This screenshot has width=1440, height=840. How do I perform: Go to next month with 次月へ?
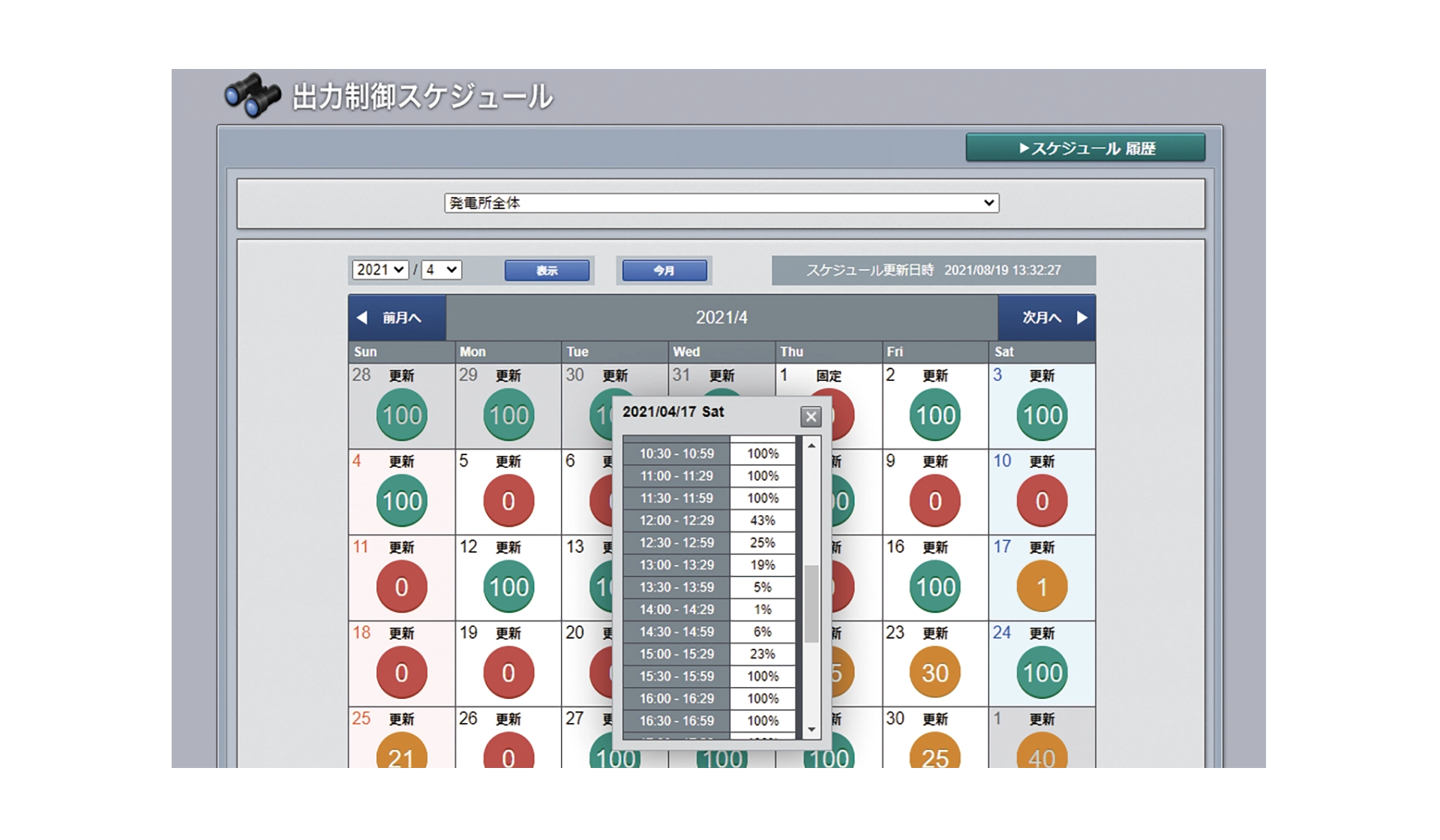[1046, 317]
